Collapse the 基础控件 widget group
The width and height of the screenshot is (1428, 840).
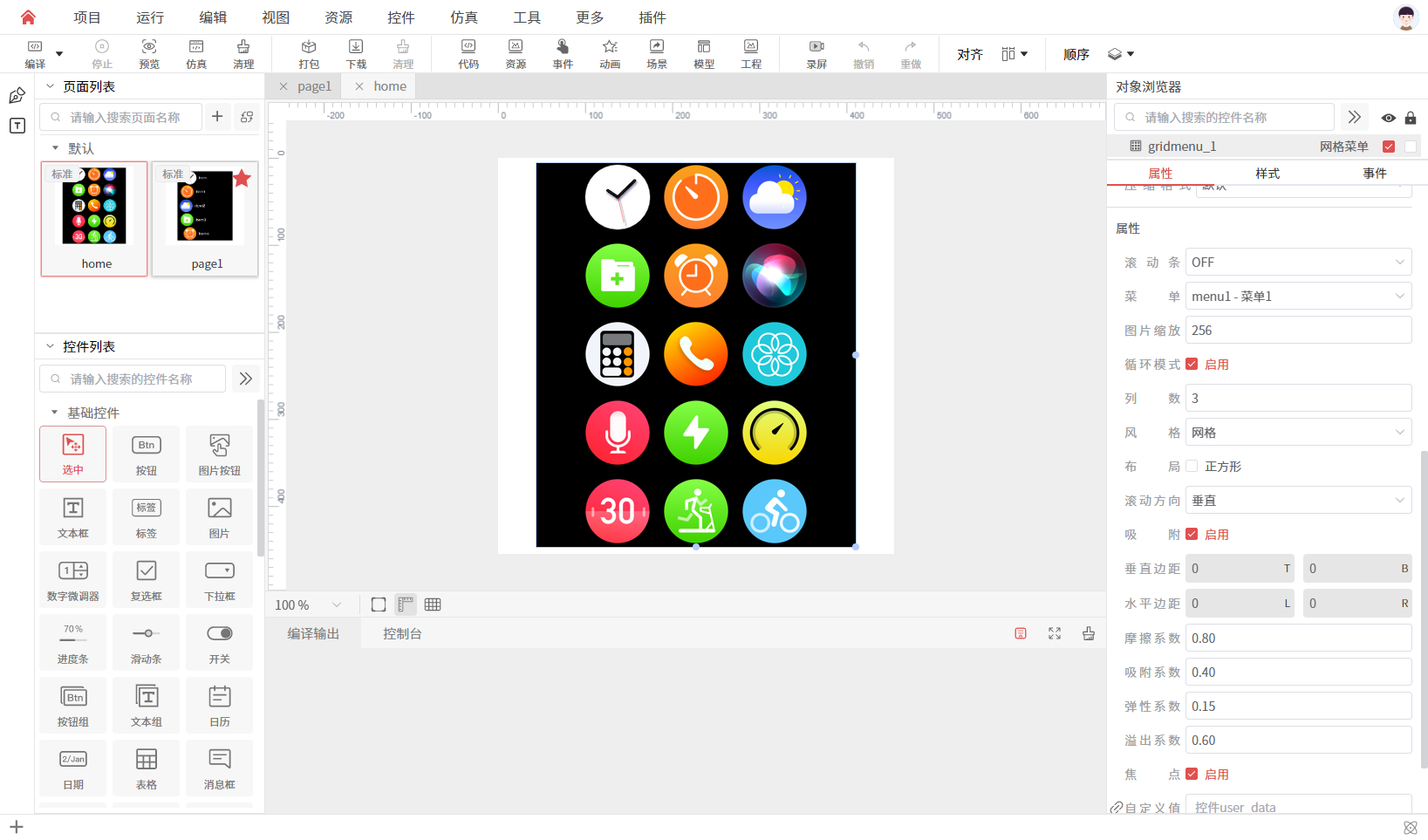pyautogui.click(x=55, y=413)
